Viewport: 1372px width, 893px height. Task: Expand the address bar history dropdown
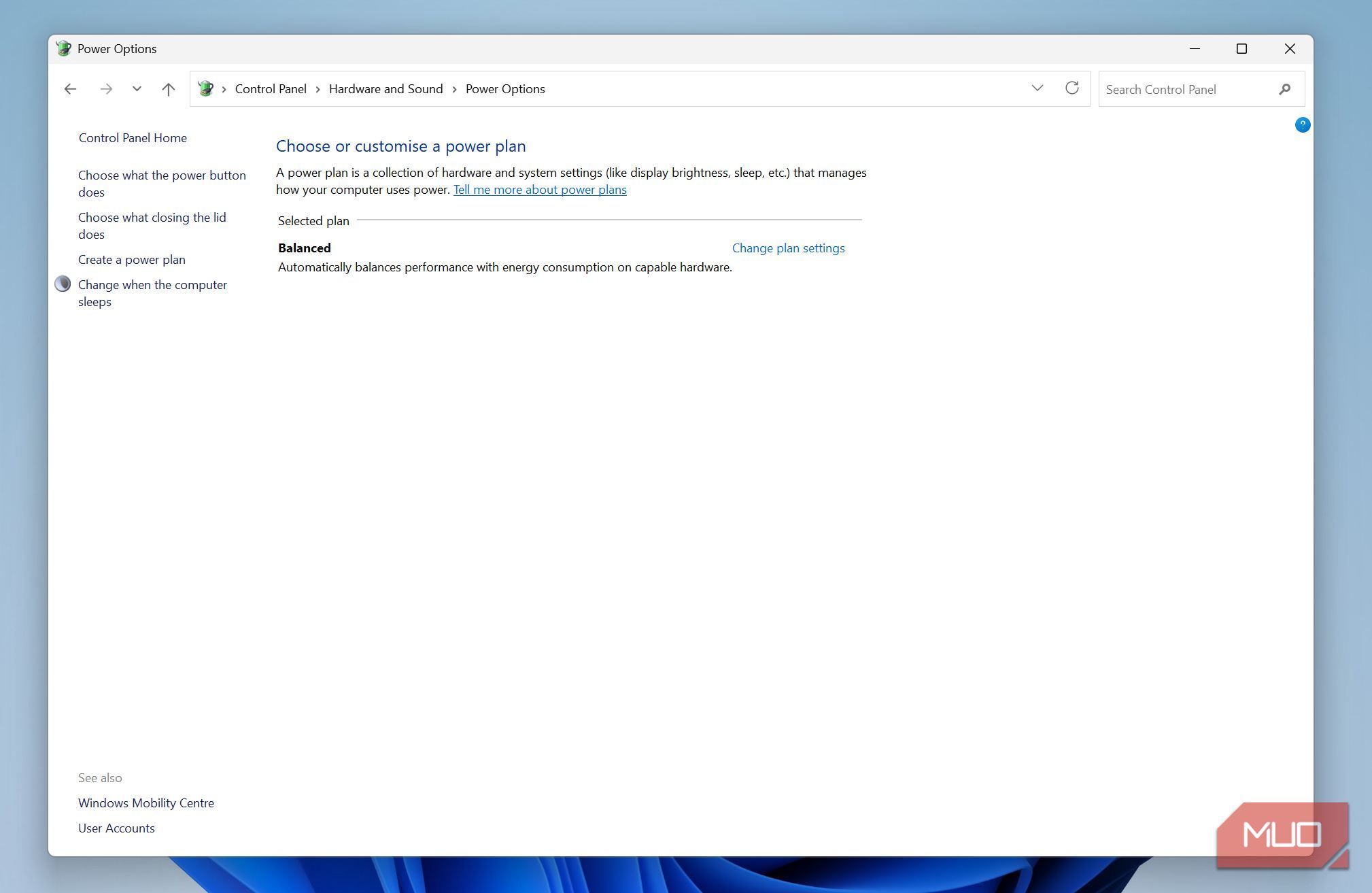pyautogui.click(x=1037, y=88)
